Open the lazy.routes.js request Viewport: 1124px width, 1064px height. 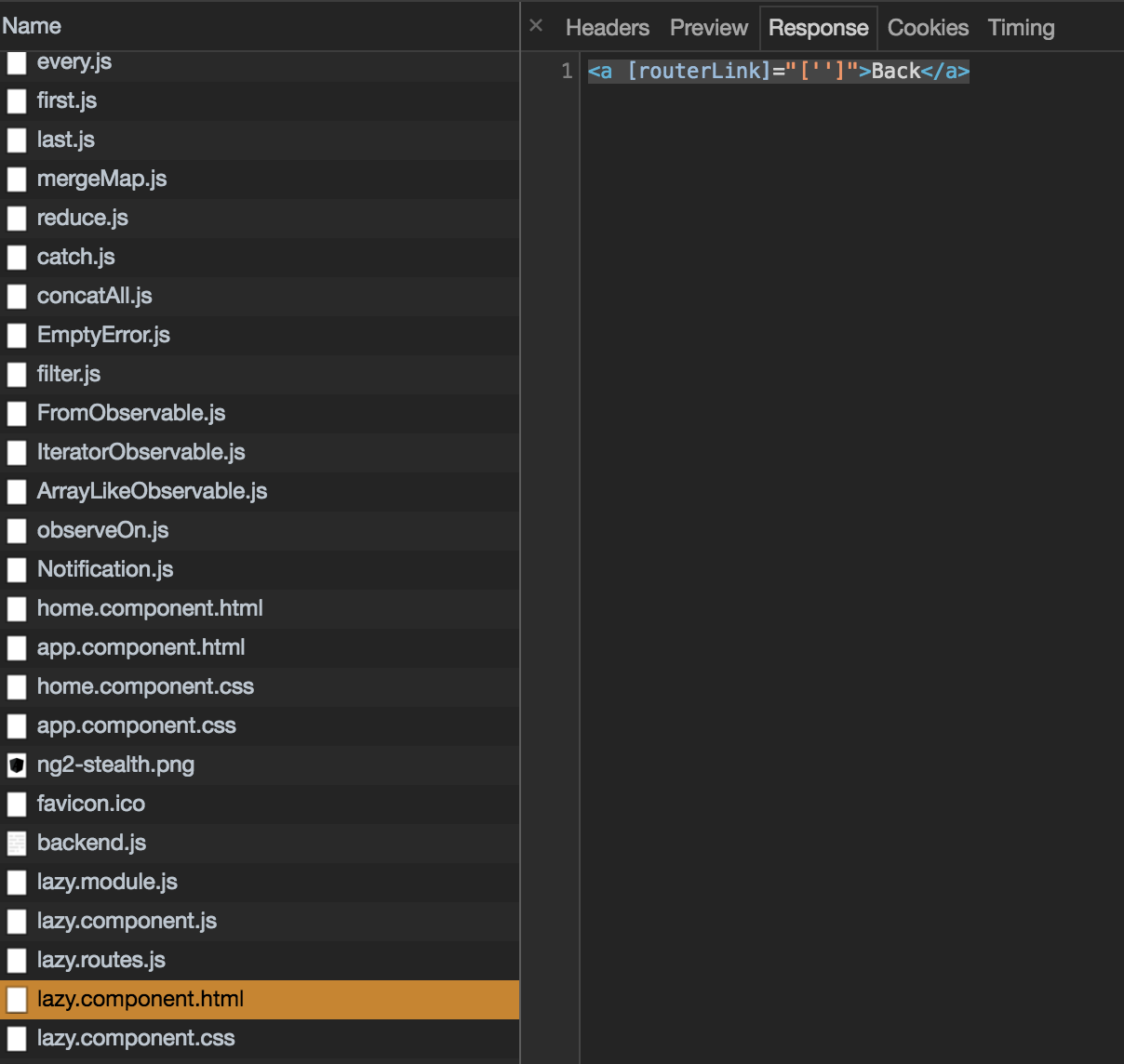click(x=260, y=960)
